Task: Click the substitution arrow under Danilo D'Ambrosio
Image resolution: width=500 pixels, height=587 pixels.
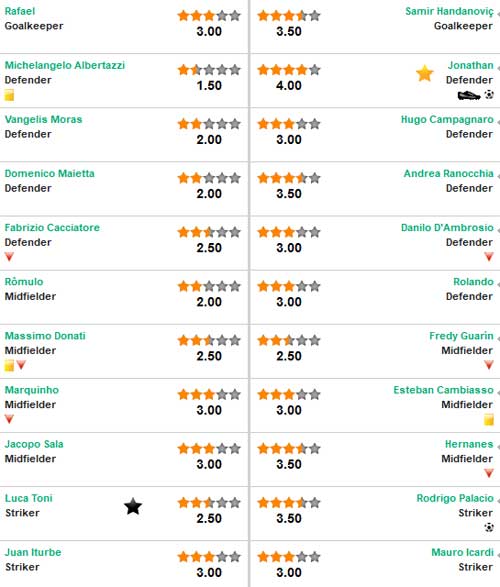Action: click(489, 256)
